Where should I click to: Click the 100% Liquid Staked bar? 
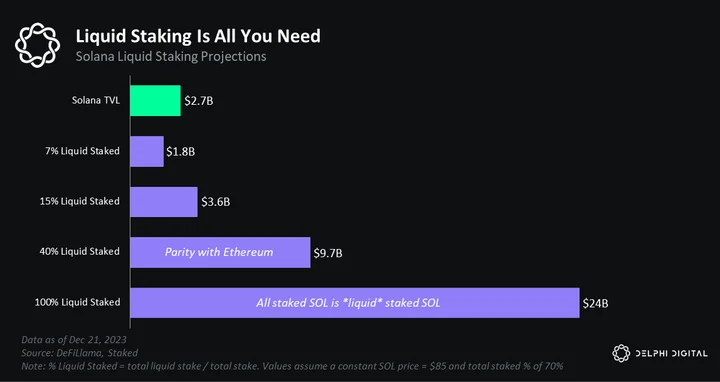tap(355, 303)
